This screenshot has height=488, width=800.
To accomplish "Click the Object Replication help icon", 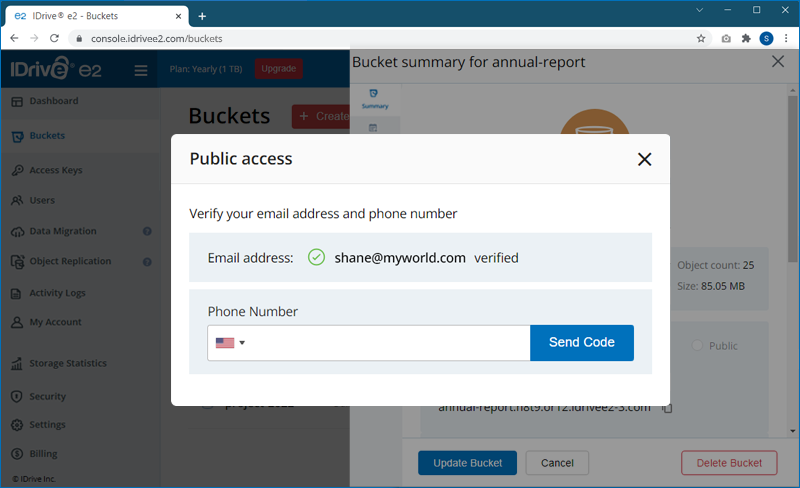I will click(x=147, y=262).
